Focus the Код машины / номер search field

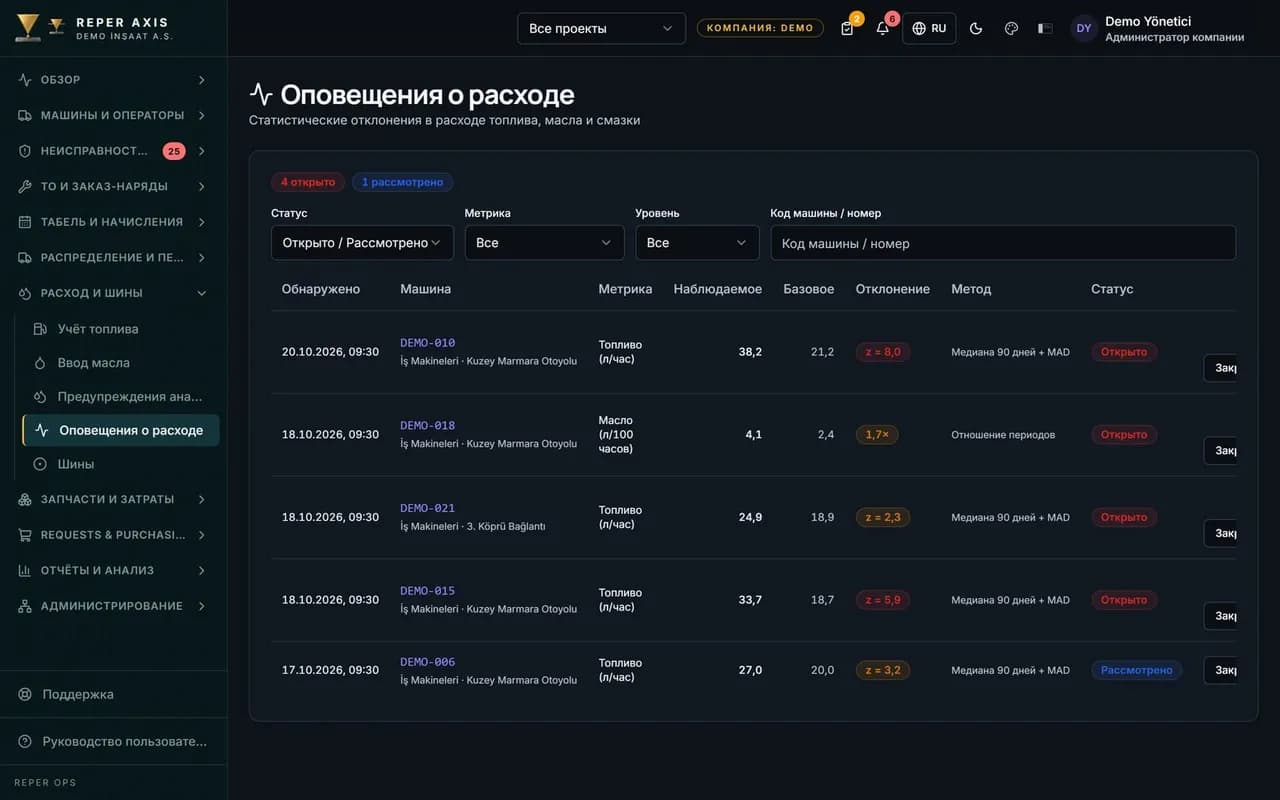1003,243
